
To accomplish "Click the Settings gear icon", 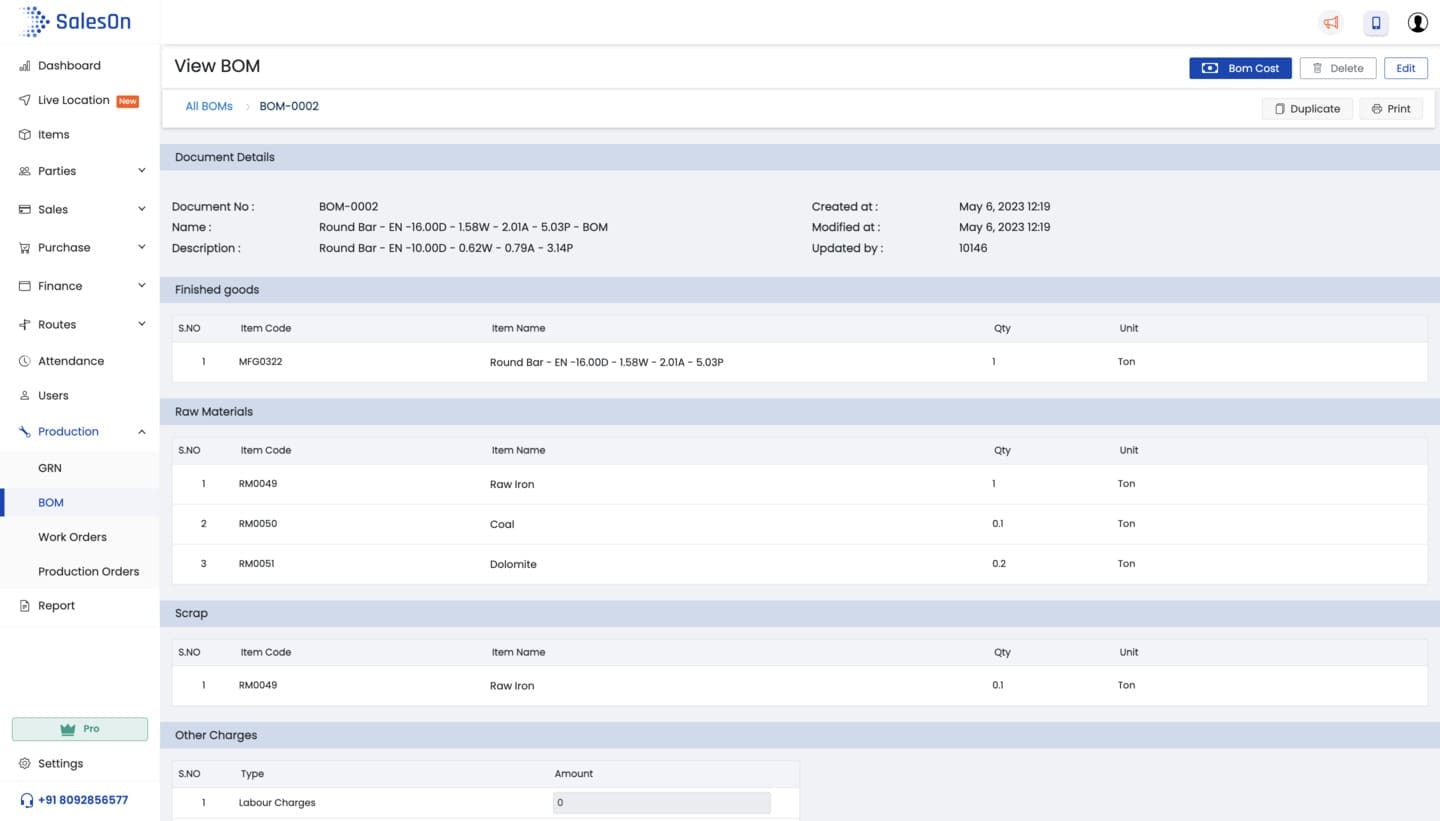I will pyautogui.click(x=25, y=764).
